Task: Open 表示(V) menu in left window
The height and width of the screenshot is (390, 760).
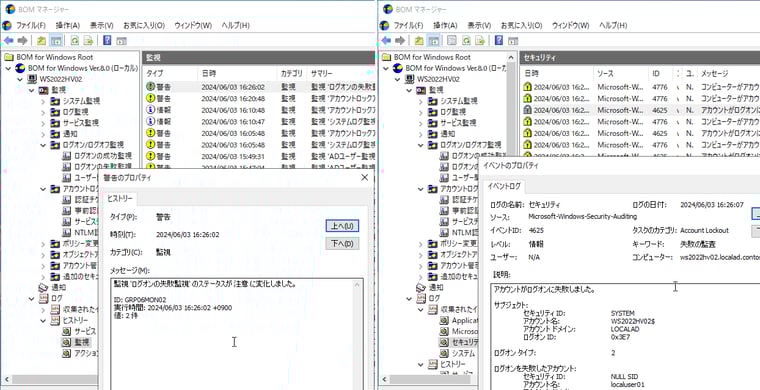Action: [101, 25]
